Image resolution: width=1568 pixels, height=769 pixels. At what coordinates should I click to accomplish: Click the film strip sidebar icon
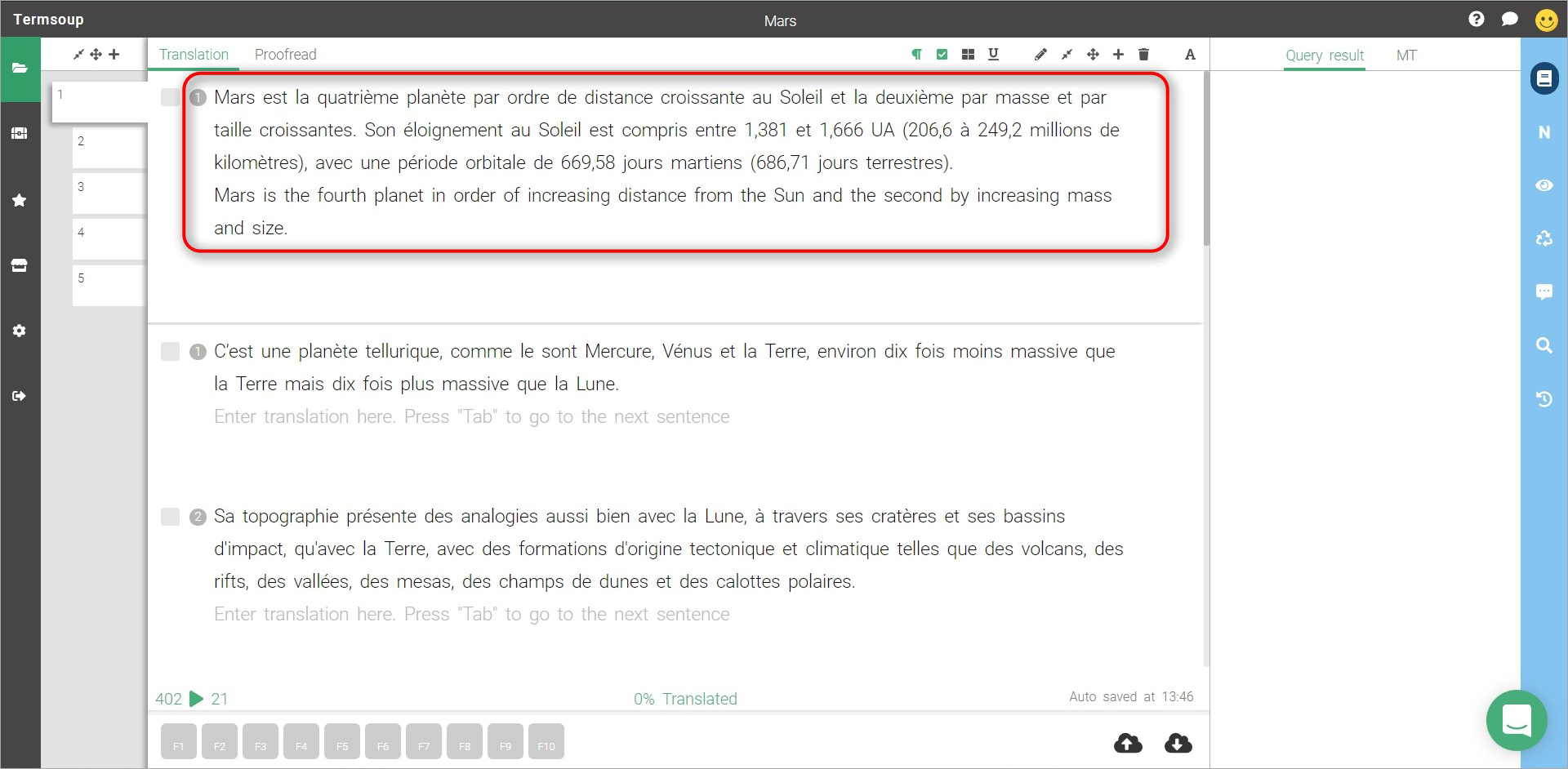pos(20,133)
